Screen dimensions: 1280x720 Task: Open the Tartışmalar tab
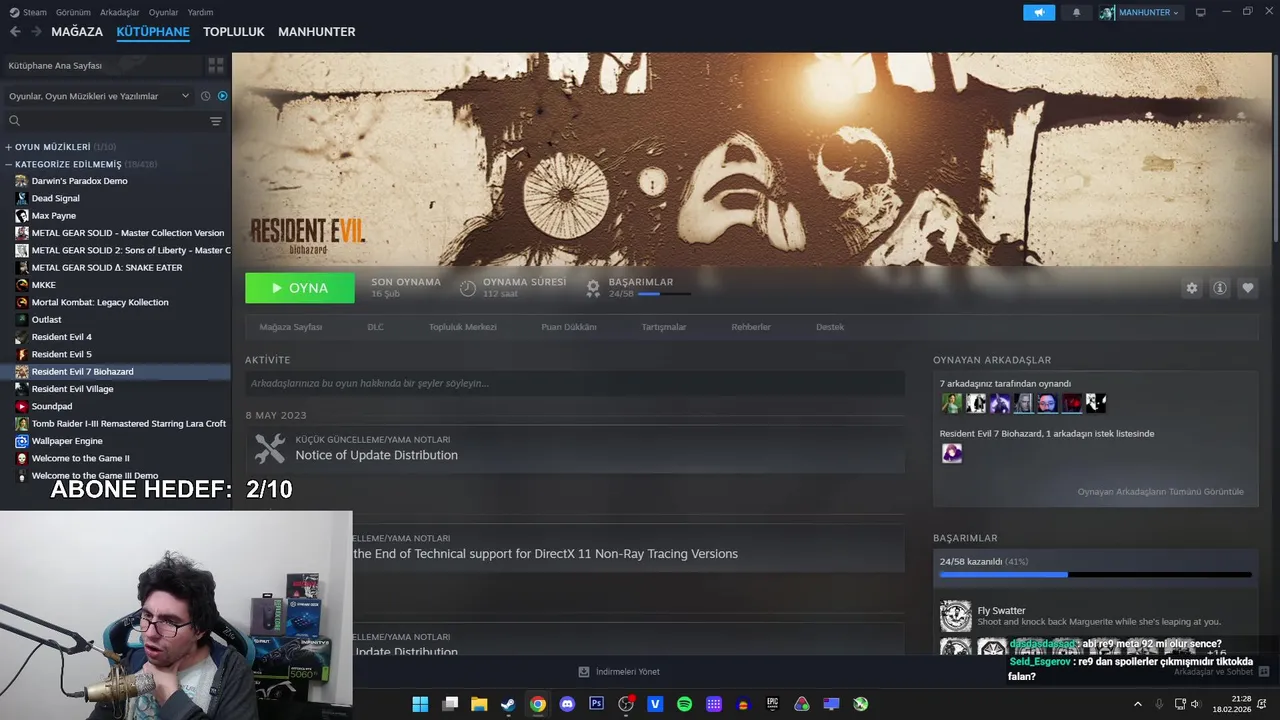[x=664, y=327]
